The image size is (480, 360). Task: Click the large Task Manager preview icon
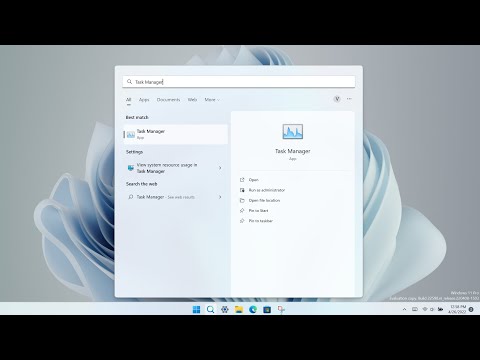point(293,132)
